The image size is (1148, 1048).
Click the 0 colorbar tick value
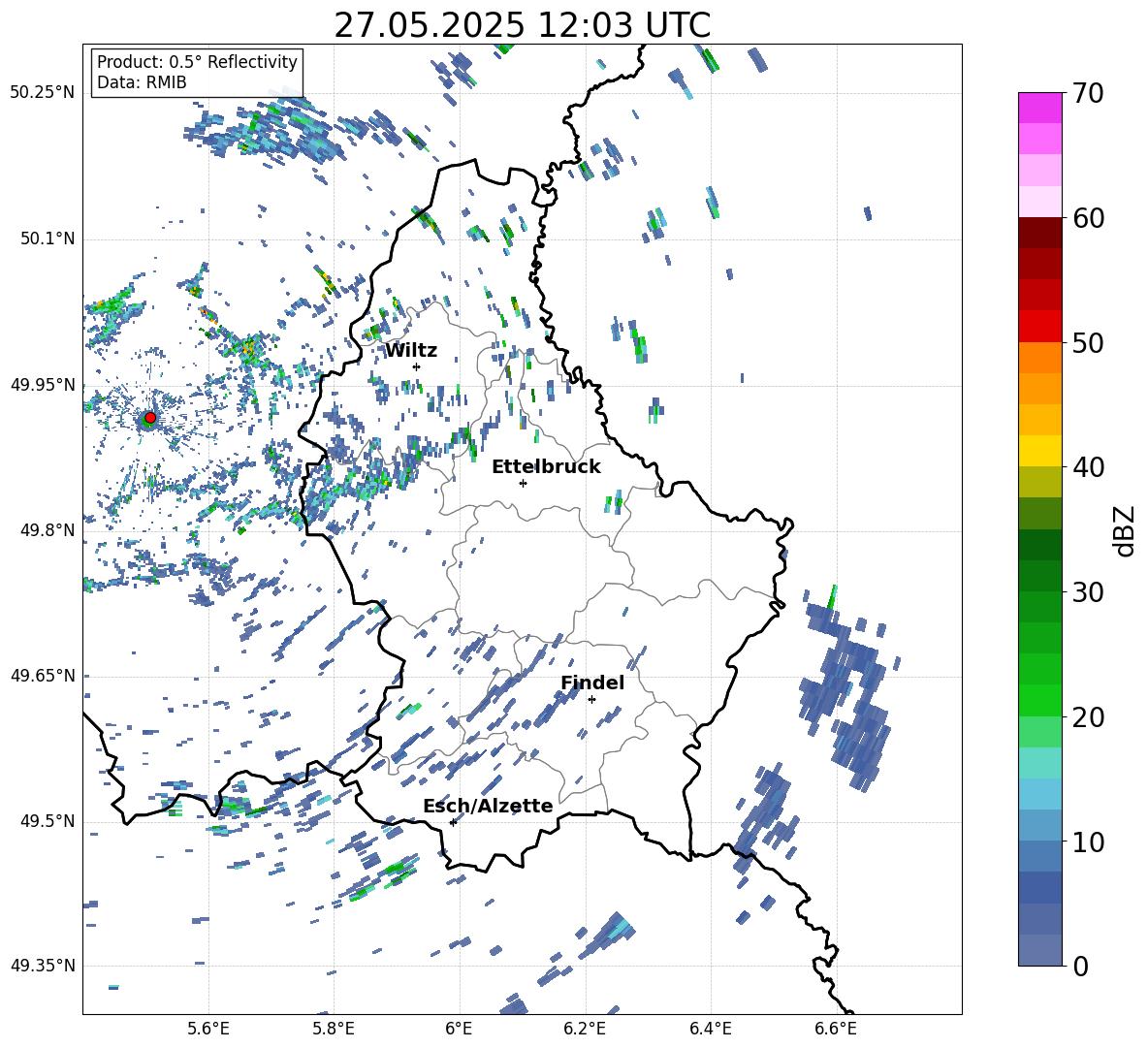(x=1081, y=966)
